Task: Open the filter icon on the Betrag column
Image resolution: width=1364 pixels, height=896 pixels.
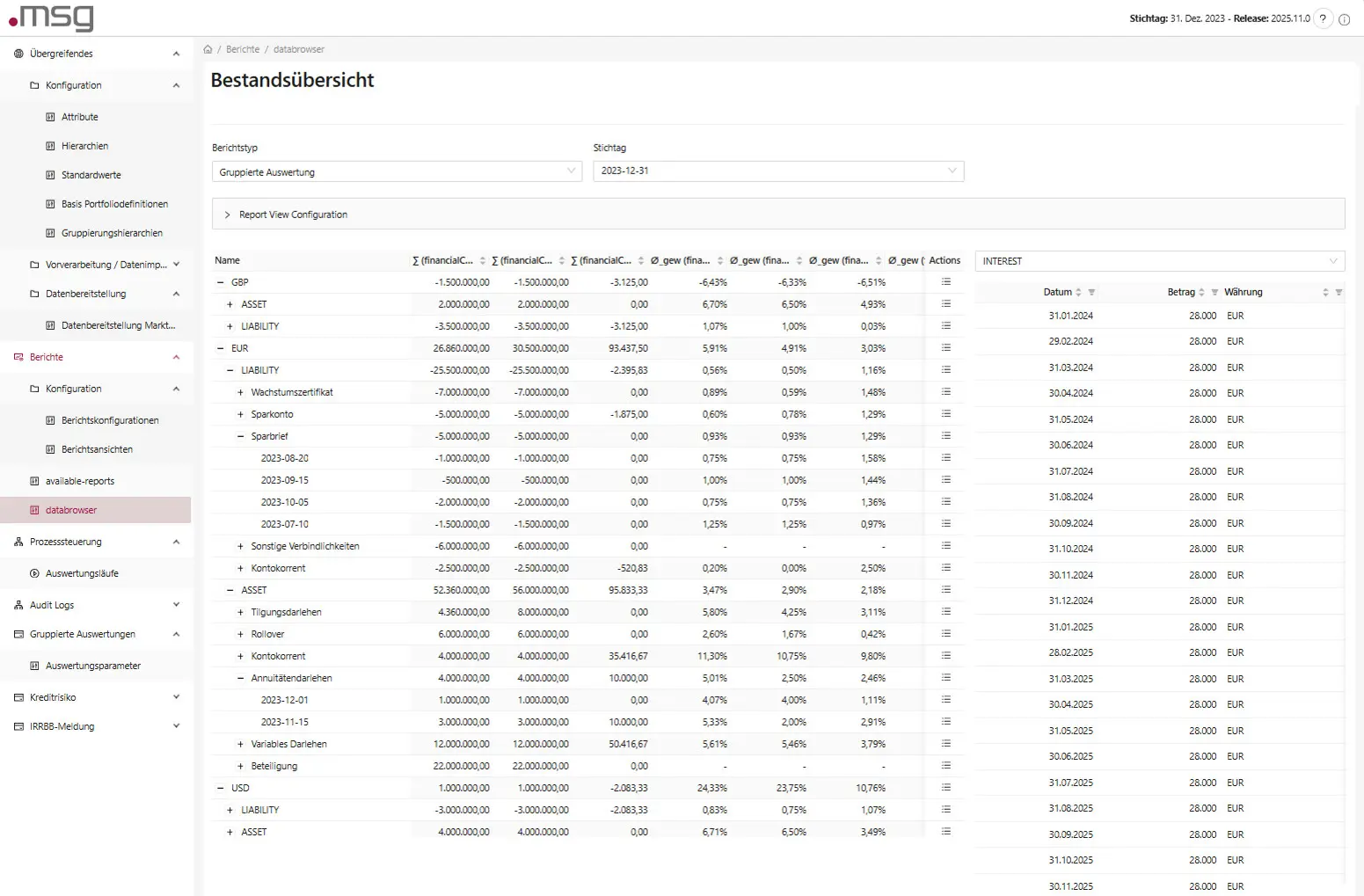Action: [x=1214, y=292]
